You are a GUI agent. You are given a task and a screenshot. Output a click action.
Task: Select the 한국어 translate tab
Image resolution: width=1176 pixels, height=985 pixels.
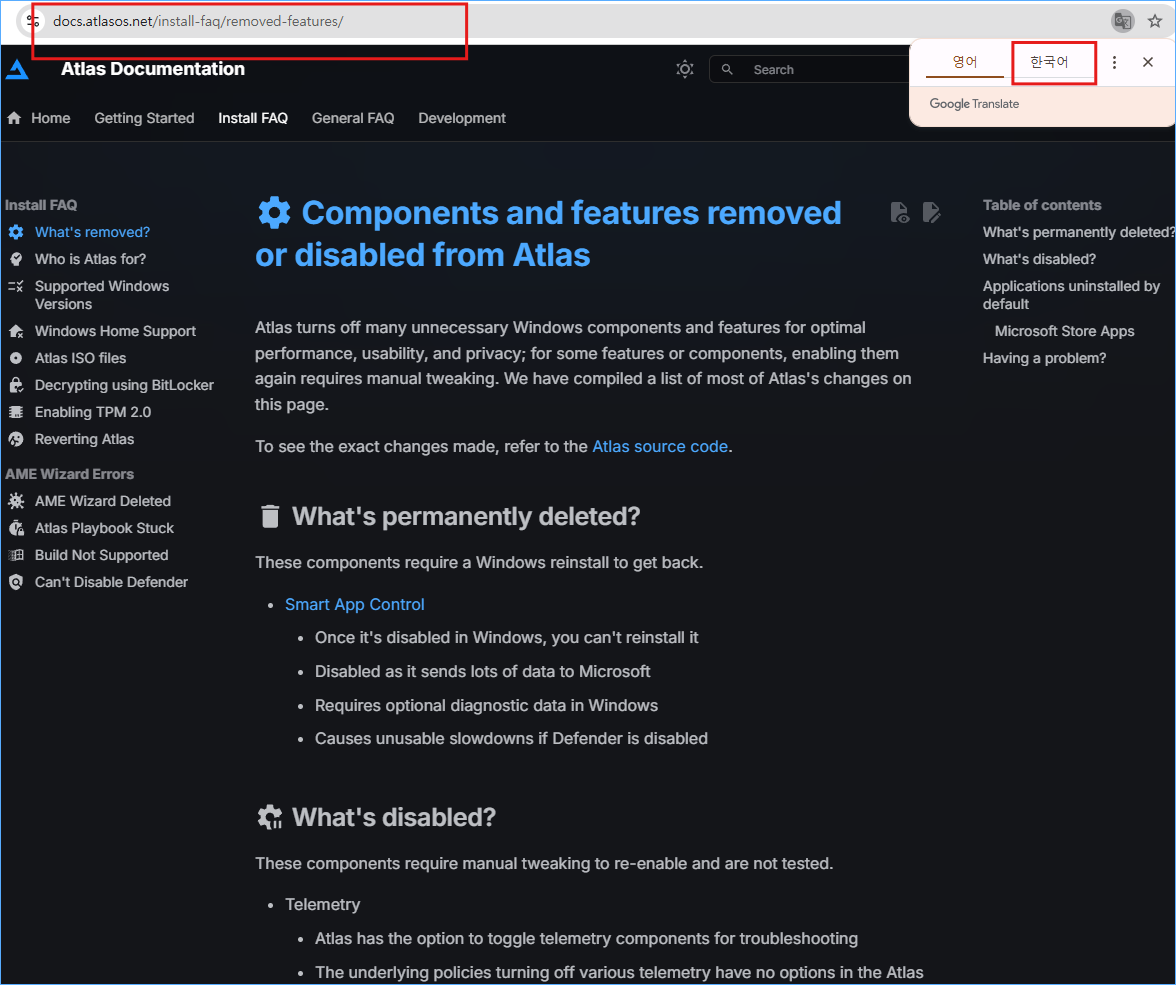pyautogui.click(x=1048, y=62)
